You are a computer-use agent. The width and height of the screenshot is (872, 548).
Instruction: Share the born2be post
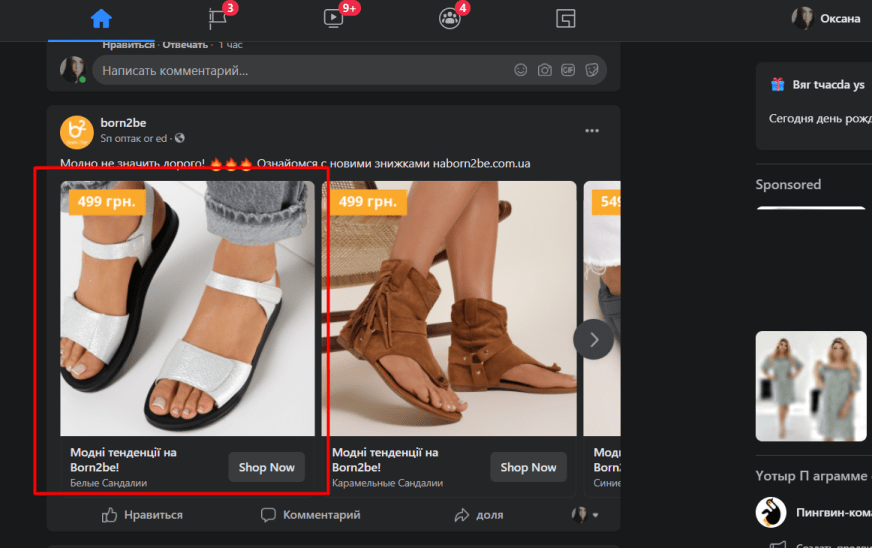click(x=478, y=515)
